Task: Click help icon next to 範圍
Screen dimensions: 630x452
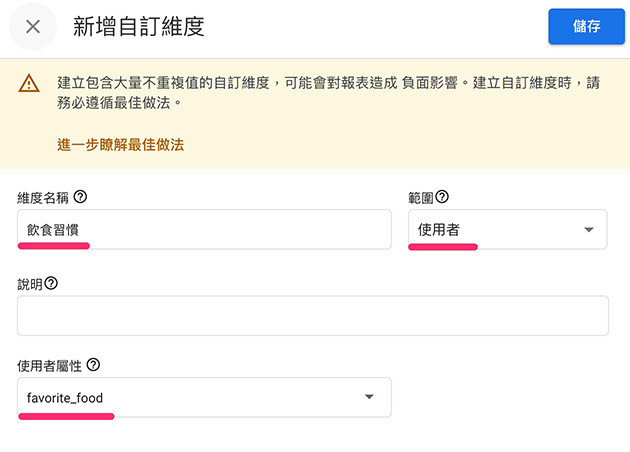Action: (442, 197)
